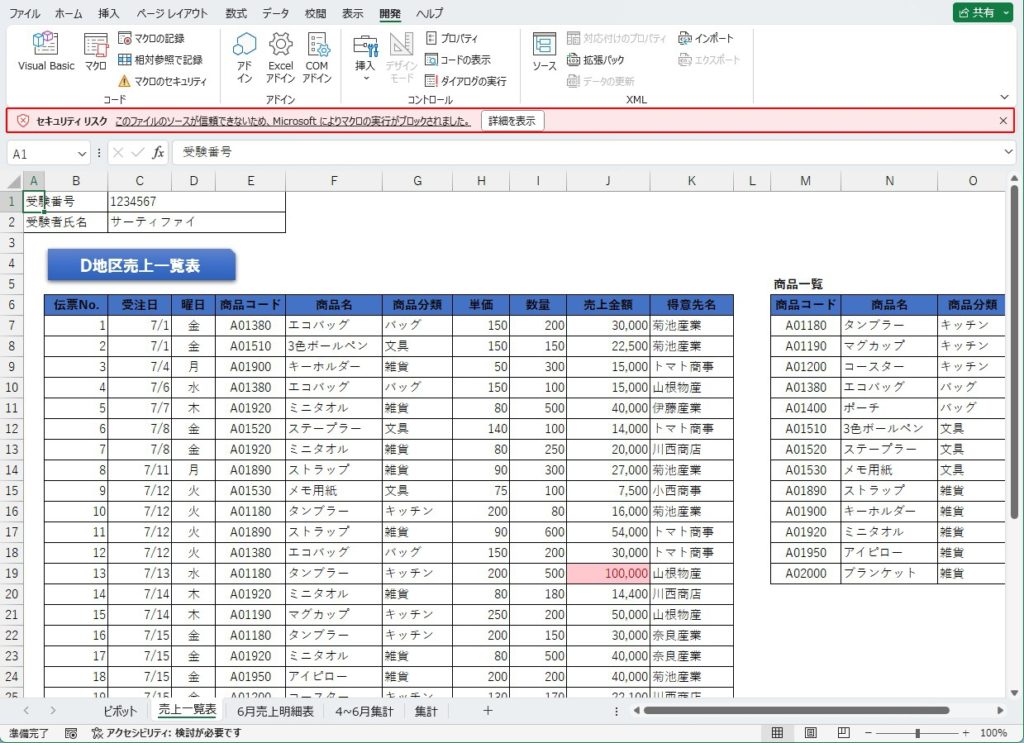Open the COM アドイン dialog
Viewport: 1024px width, 743px height.
[317, 55]
